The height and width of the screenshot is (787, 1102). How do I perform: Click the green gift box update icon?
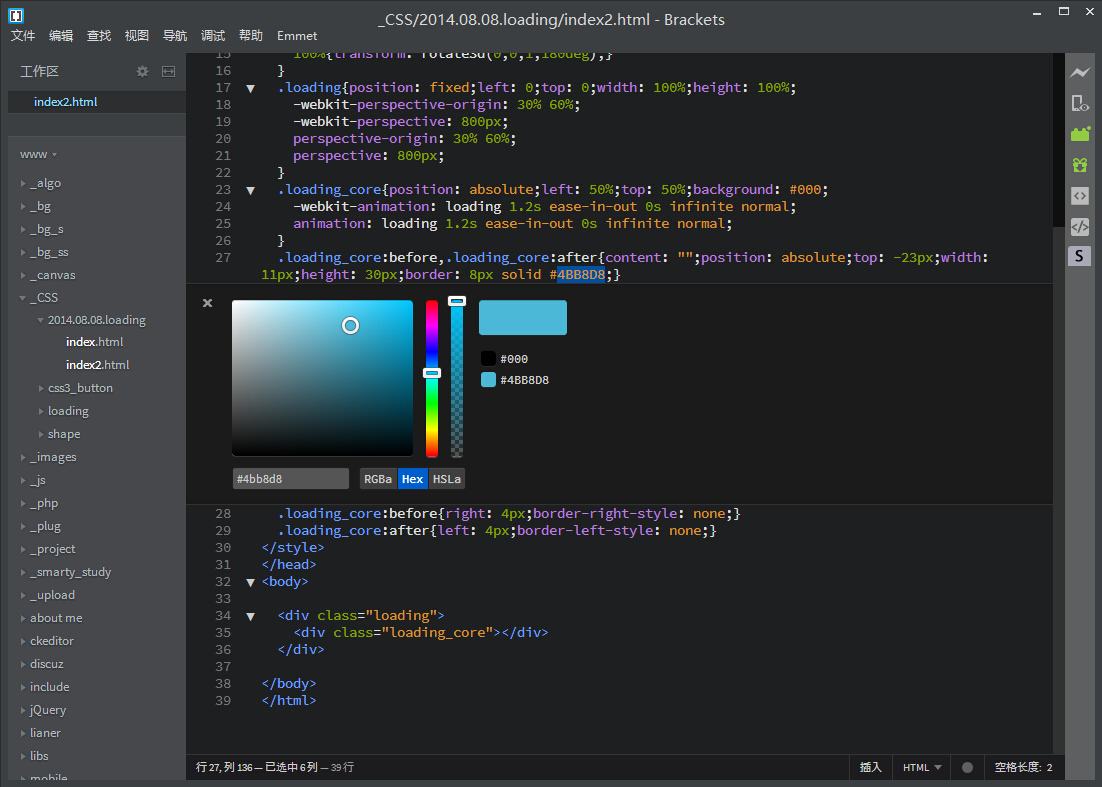(x=1079, y=165)
